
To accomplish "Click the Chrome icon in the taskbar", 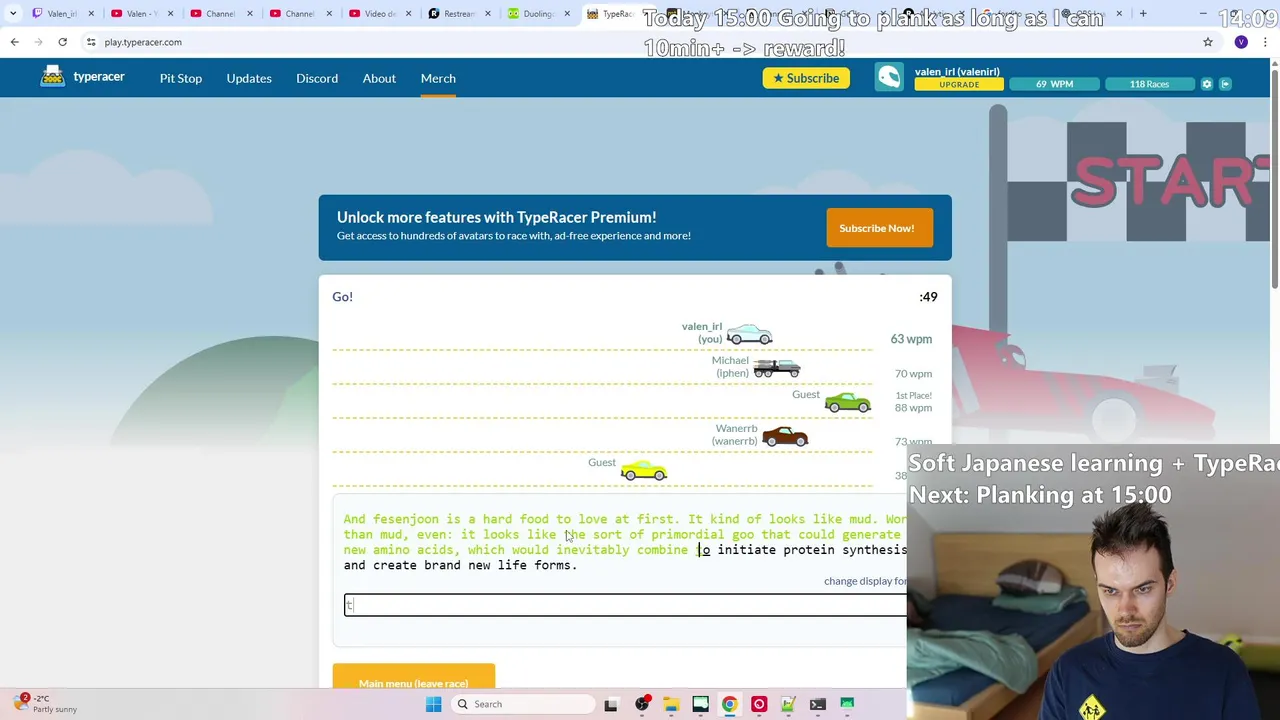I will [730, 704].
